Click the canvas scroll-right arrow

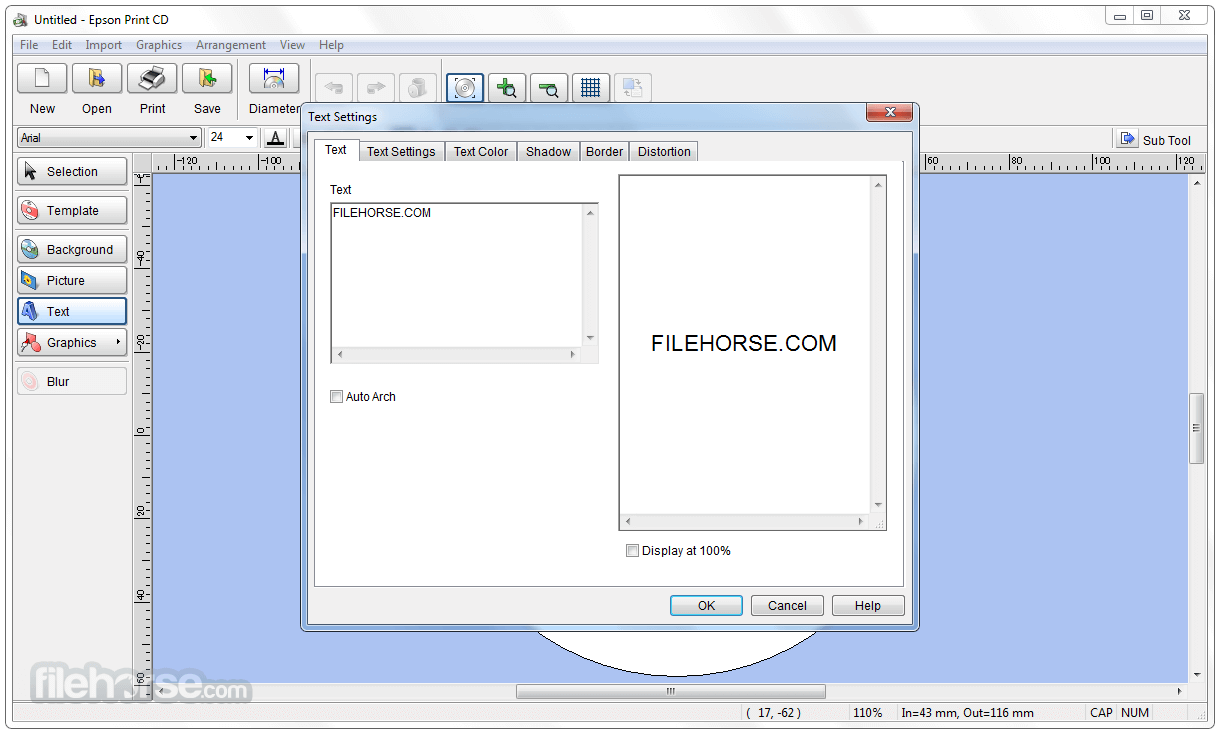pyautogui.click(x=1179, y=691)
